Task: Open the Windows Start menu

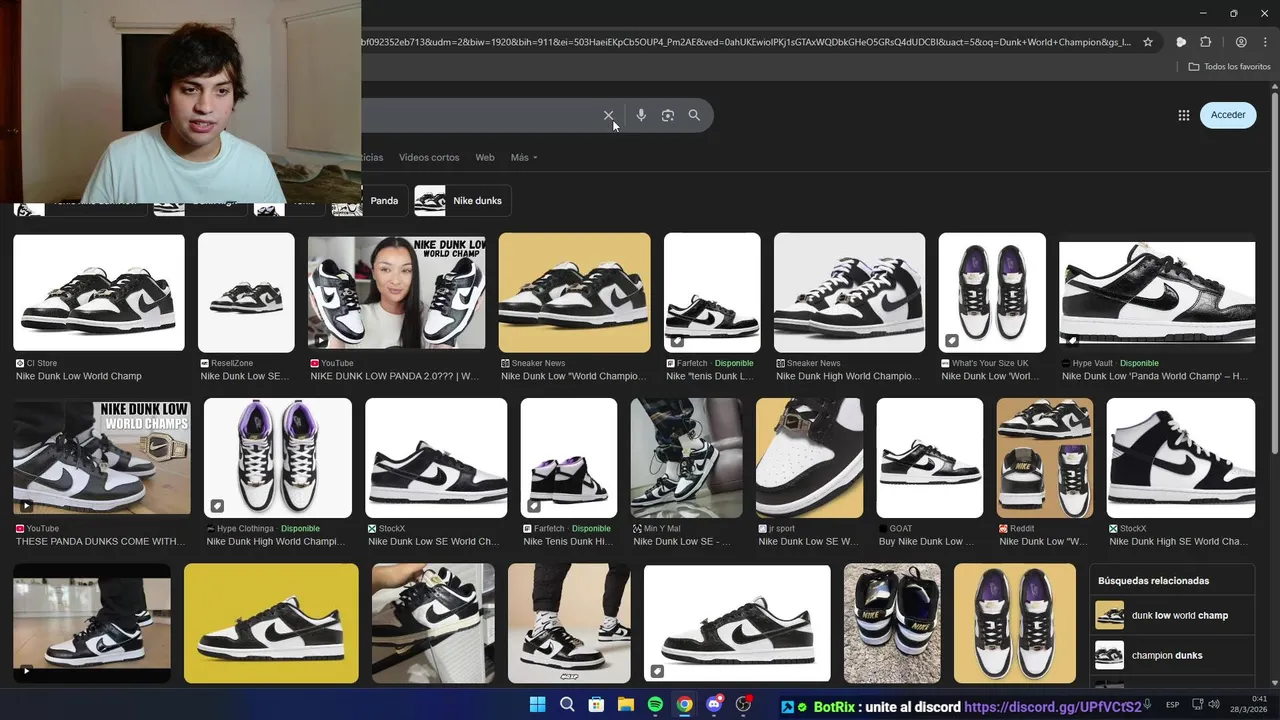Action: [538, 705]
